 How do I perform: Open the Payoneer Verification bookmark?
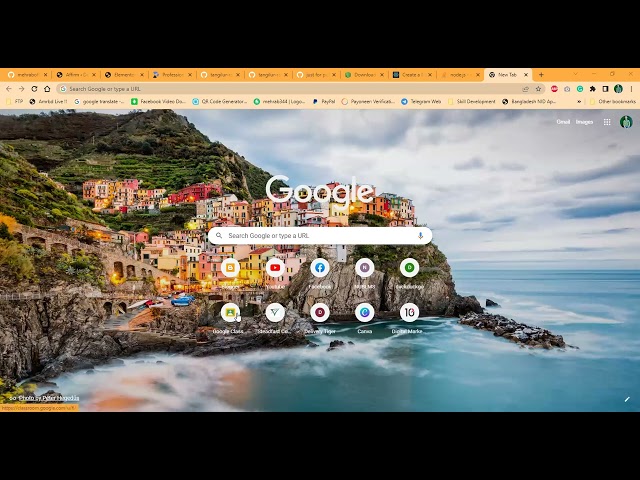pos(368,102)
